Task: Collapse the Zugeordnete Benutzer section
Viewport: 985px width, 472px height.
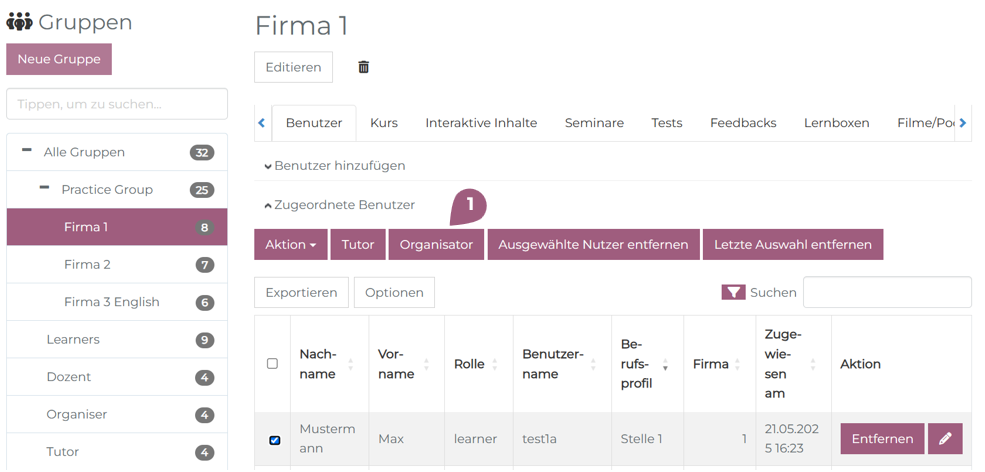Action: [x=339, y=205]
